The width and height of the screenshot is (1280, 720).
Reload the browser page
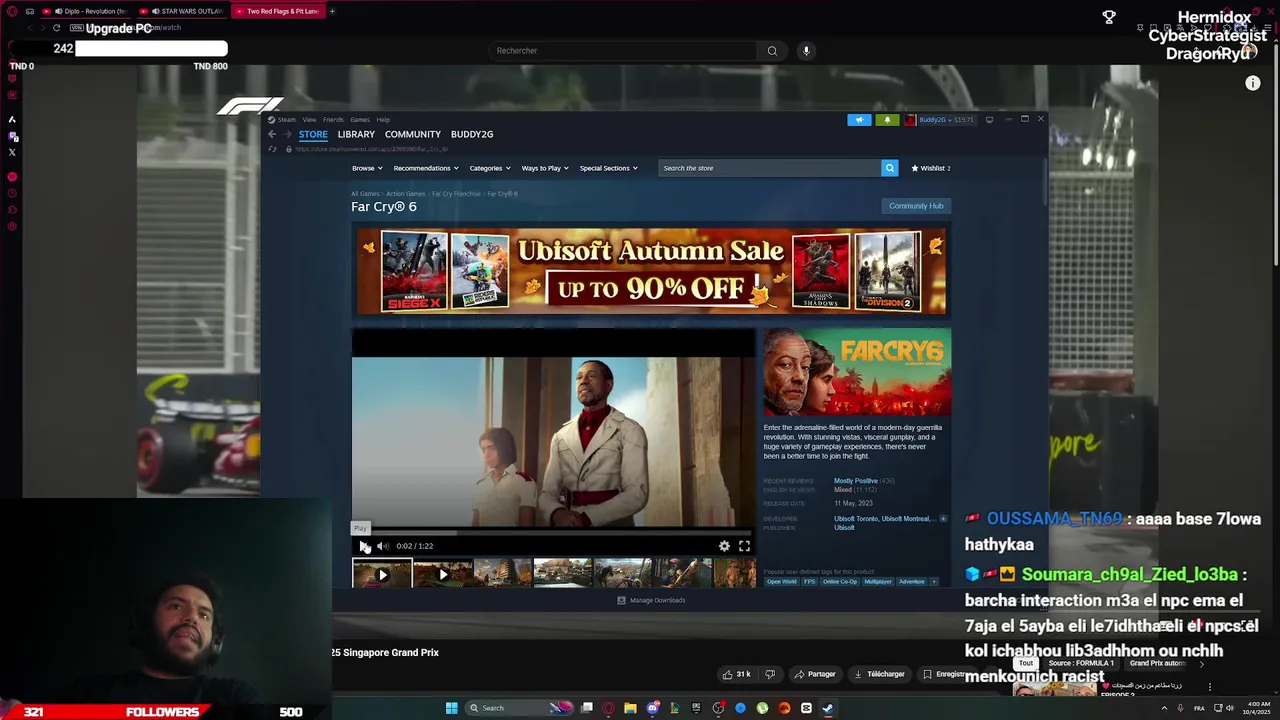point(56,28)
